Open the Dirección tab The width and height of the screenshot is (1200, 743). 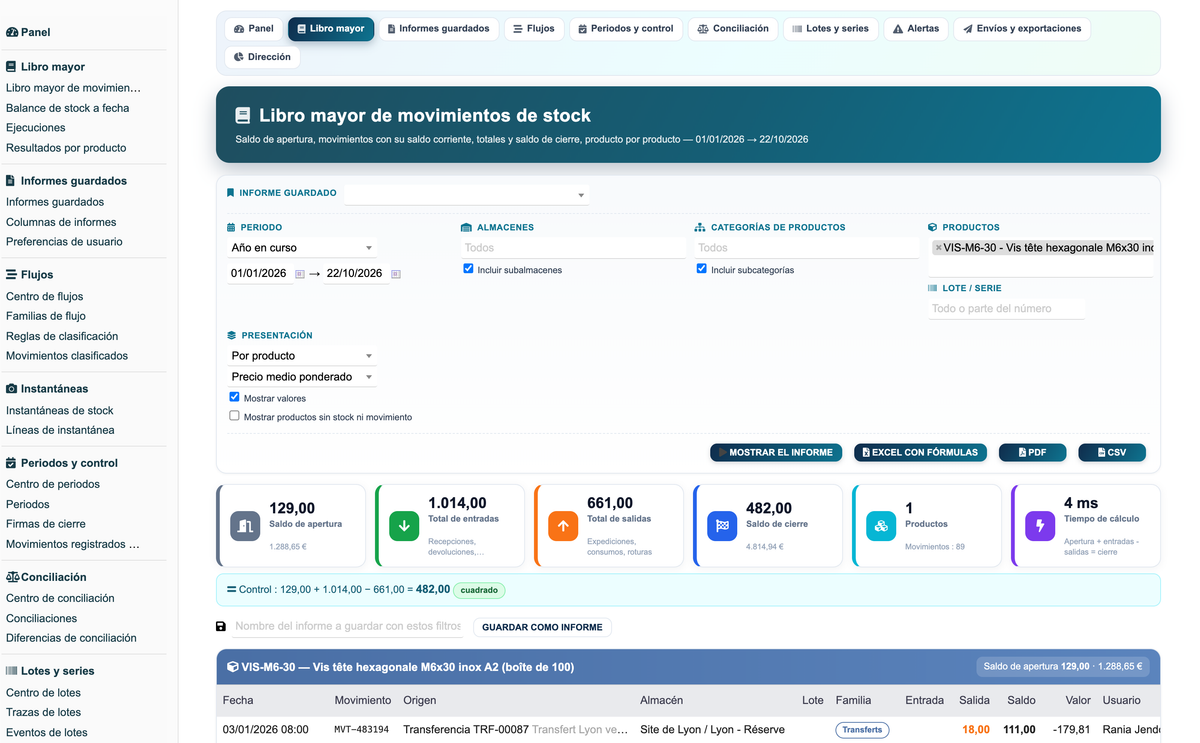coord(262,57)
